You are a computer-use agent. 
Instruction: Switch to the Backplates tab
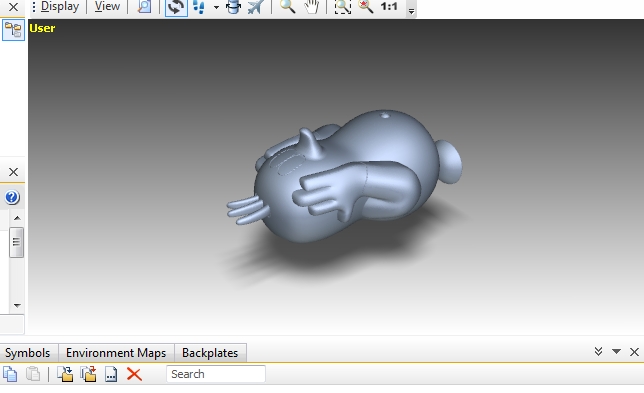pos(210,353)
